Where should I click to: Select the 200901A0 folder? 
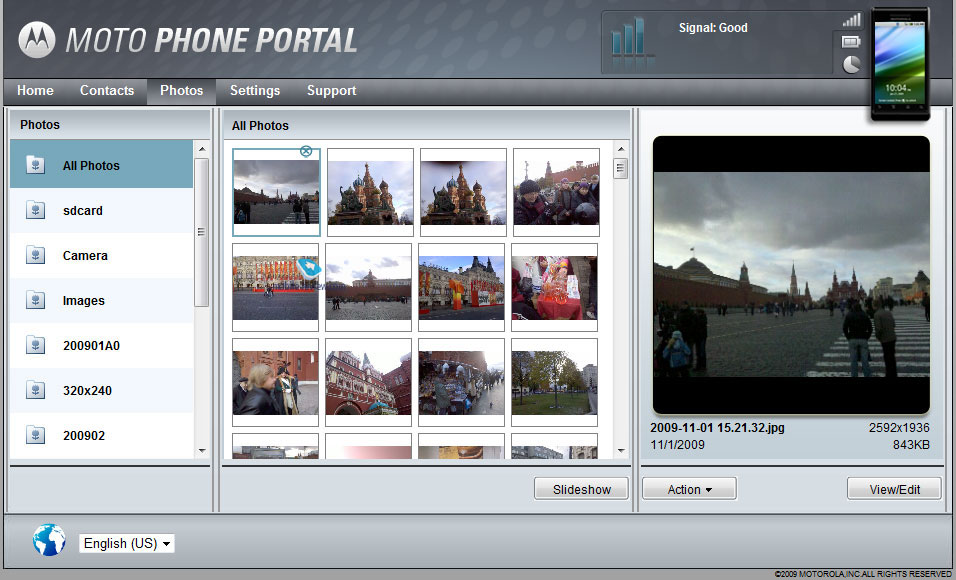(x=102, y=345)
